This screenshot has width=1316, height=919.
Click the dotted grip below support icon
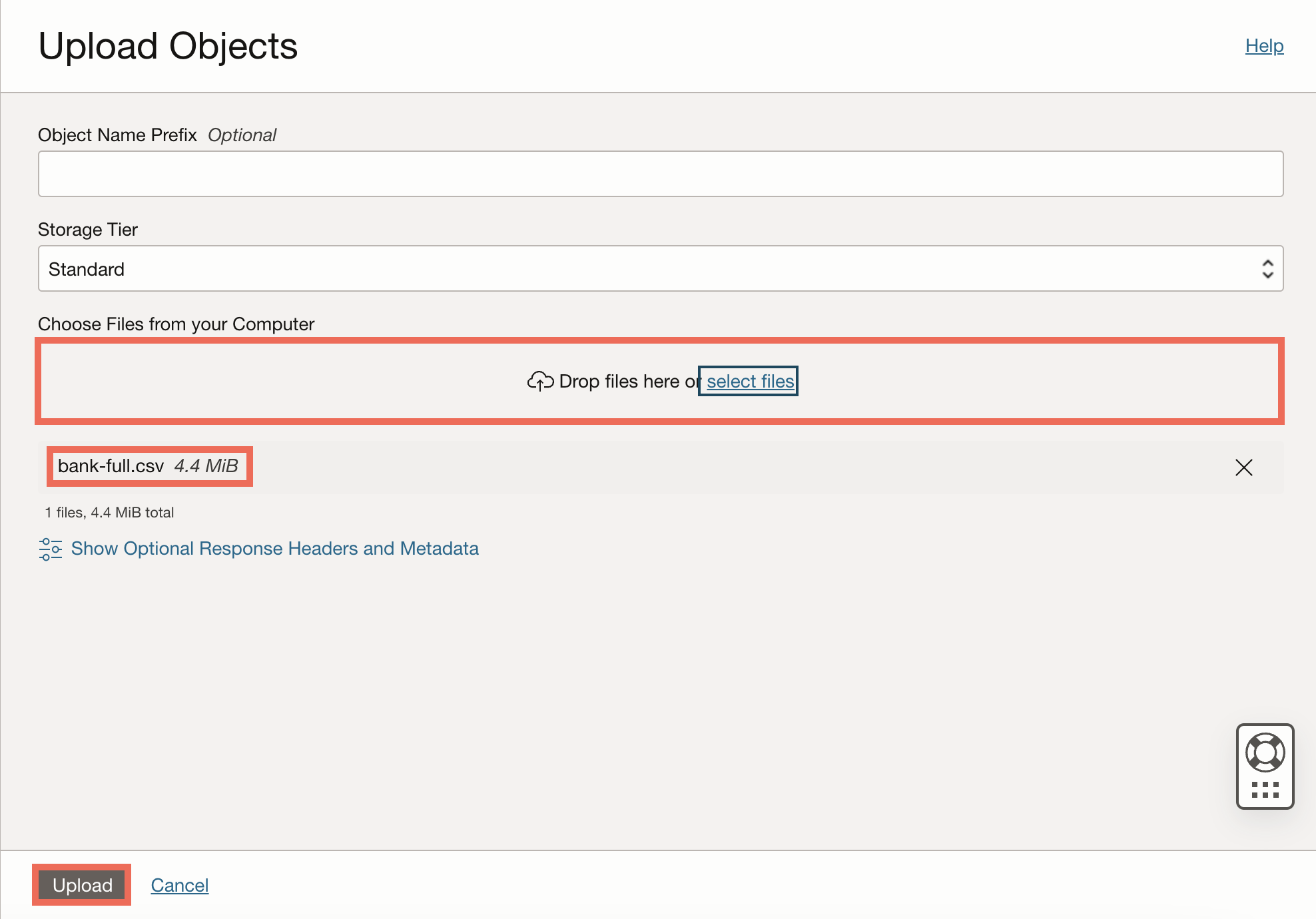[1265, 790]
